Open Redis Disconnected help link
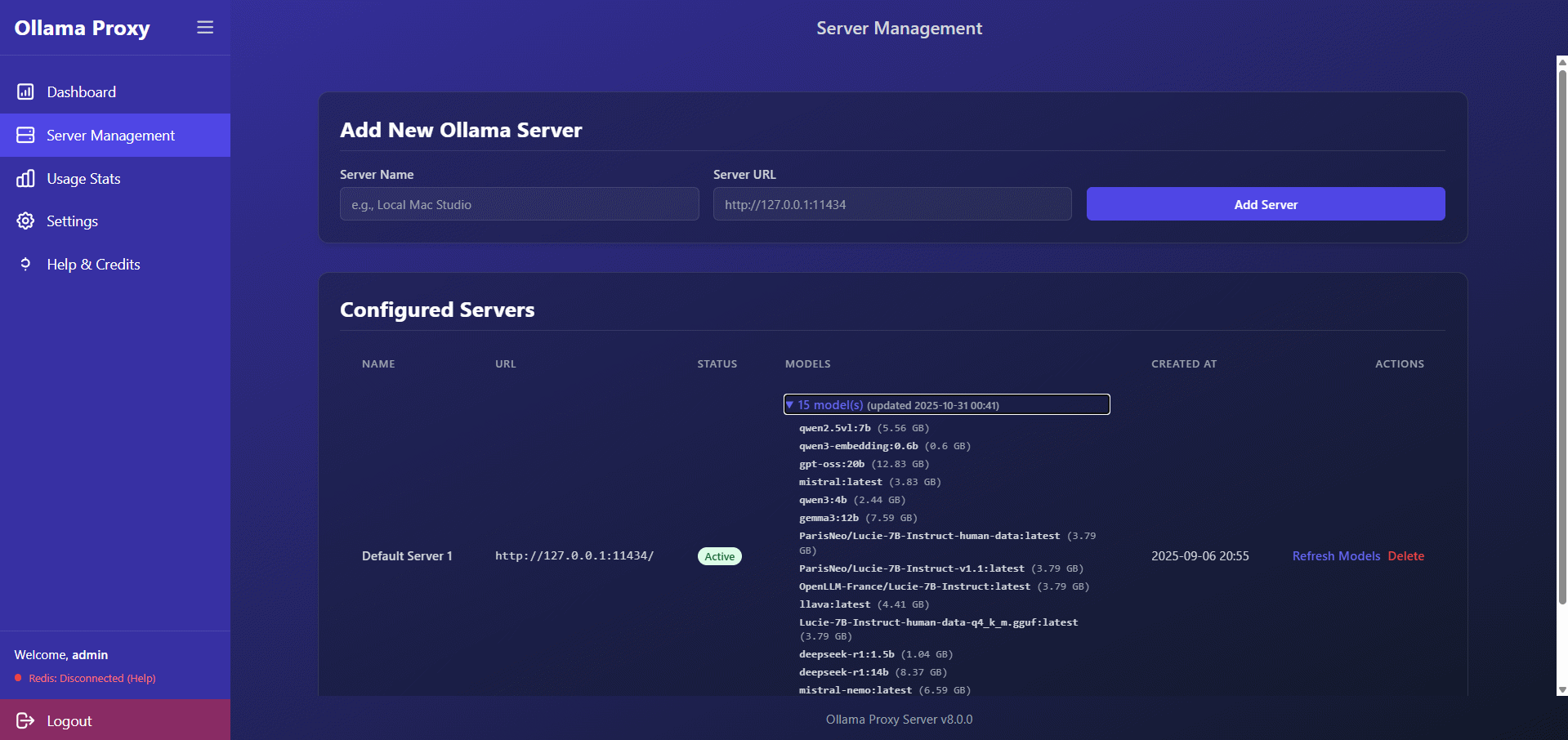The image size is (1568, 740). pyautogui.click(x=92, y=678)
